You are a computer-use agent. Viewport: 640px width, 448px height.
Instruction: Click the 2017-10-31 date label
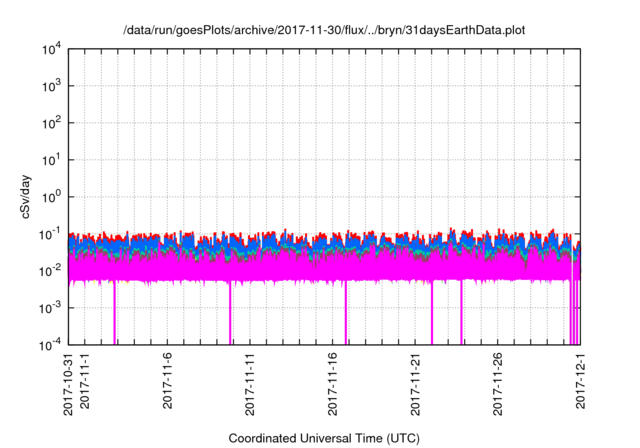[x=68, y=383]
